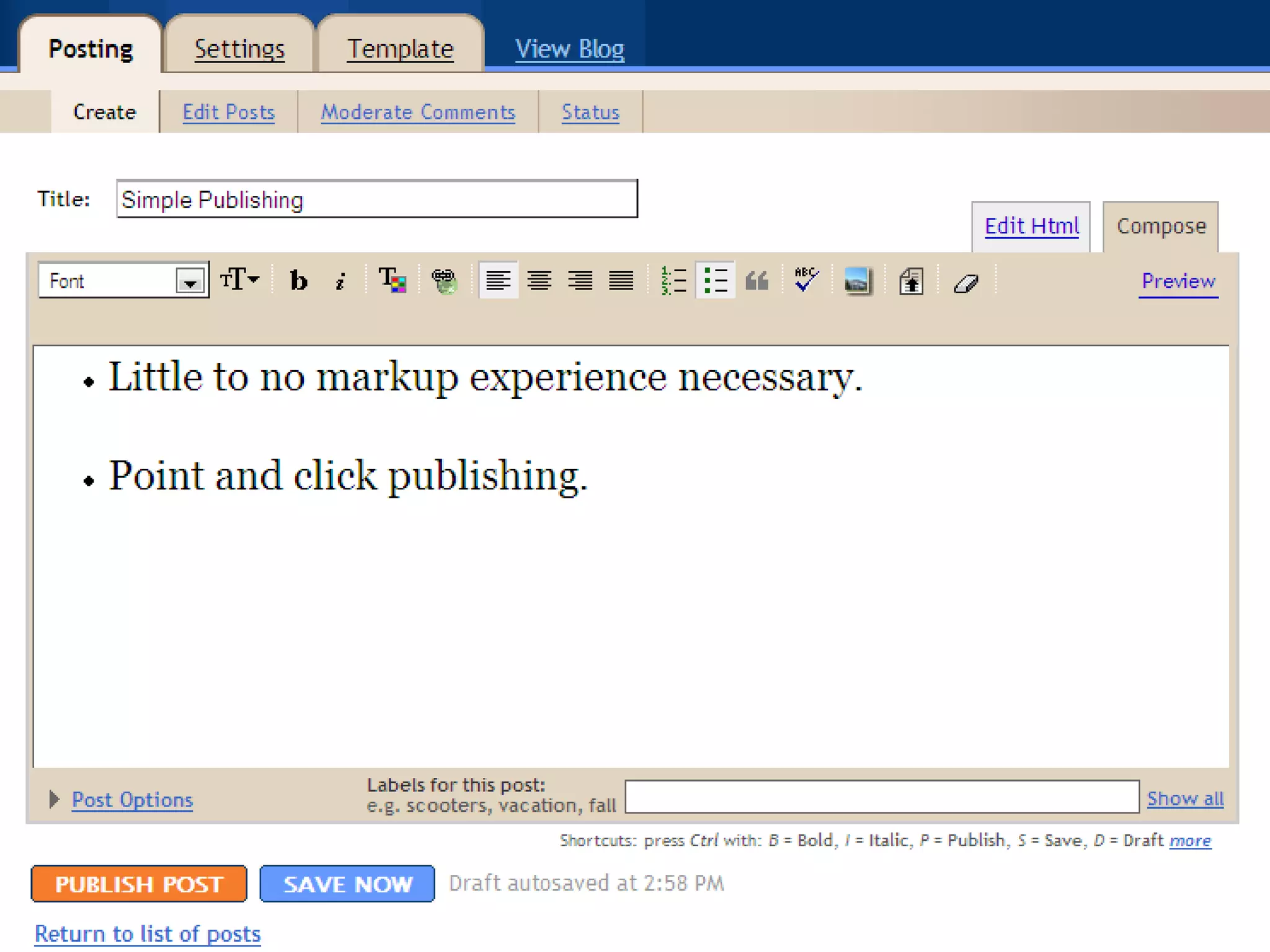Click the add image icon
The image size is (1270, 952).
point(857,281)
